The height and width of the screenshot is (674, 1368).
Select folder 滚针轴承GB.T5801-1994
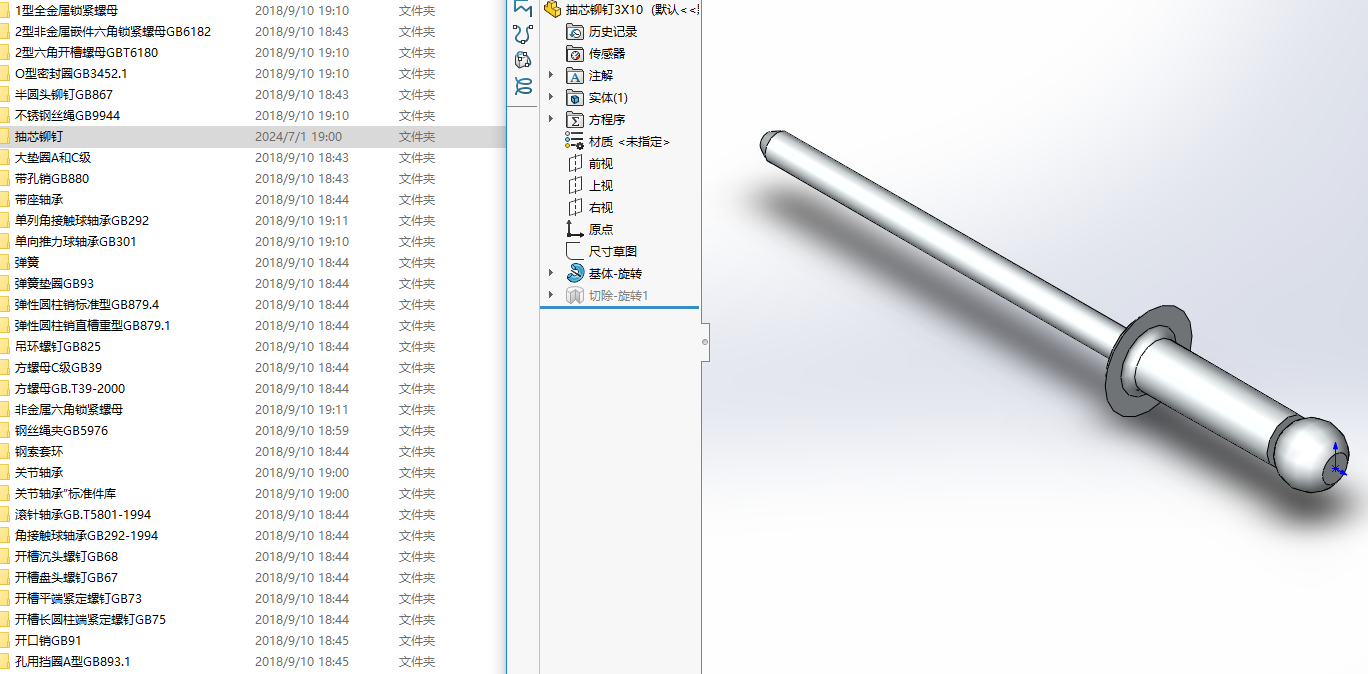point(83,515)
